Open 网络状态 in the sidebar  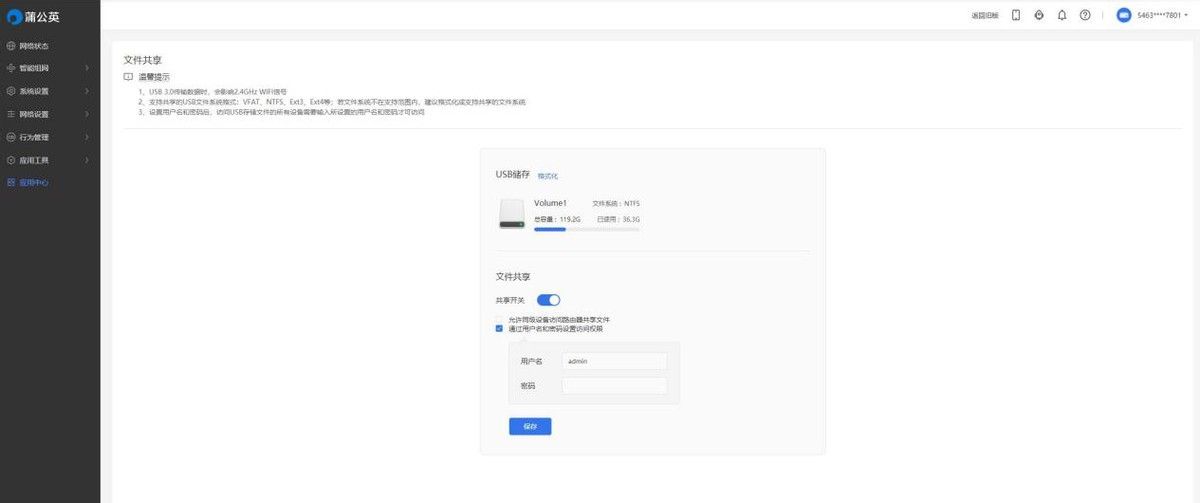(x=34, y=46)
